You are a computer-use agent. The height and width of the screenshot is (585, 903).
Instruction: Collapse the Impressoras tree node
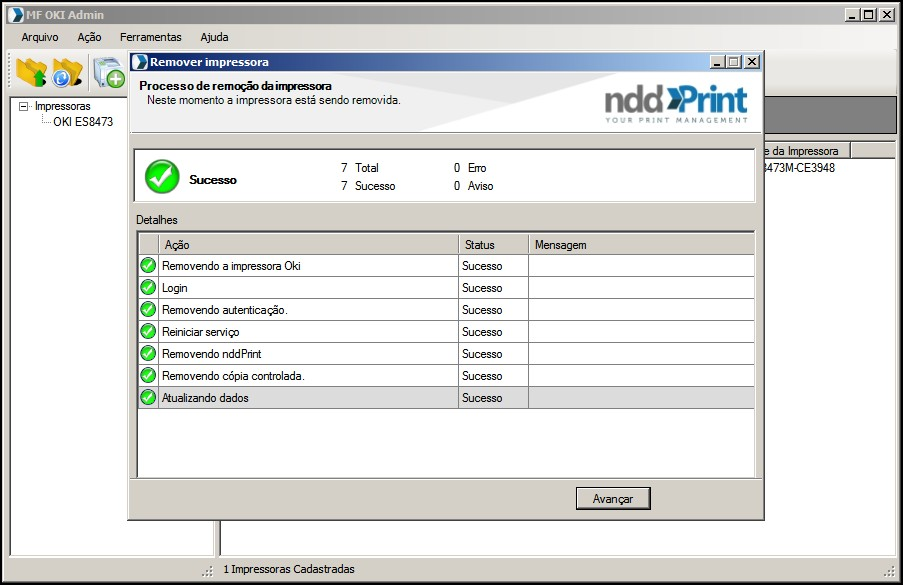pos(24,106)
